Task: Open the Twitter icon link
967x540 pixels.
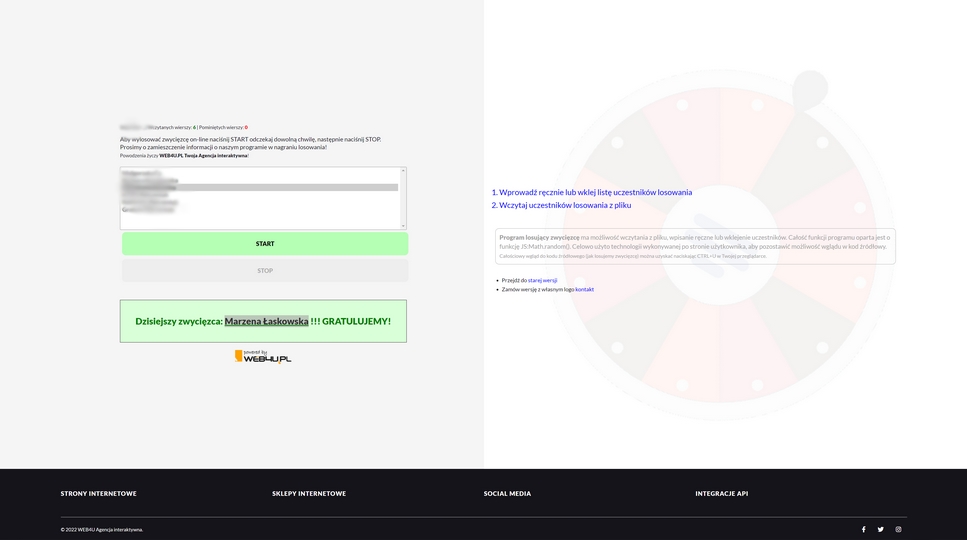Action: pos(880,529)
